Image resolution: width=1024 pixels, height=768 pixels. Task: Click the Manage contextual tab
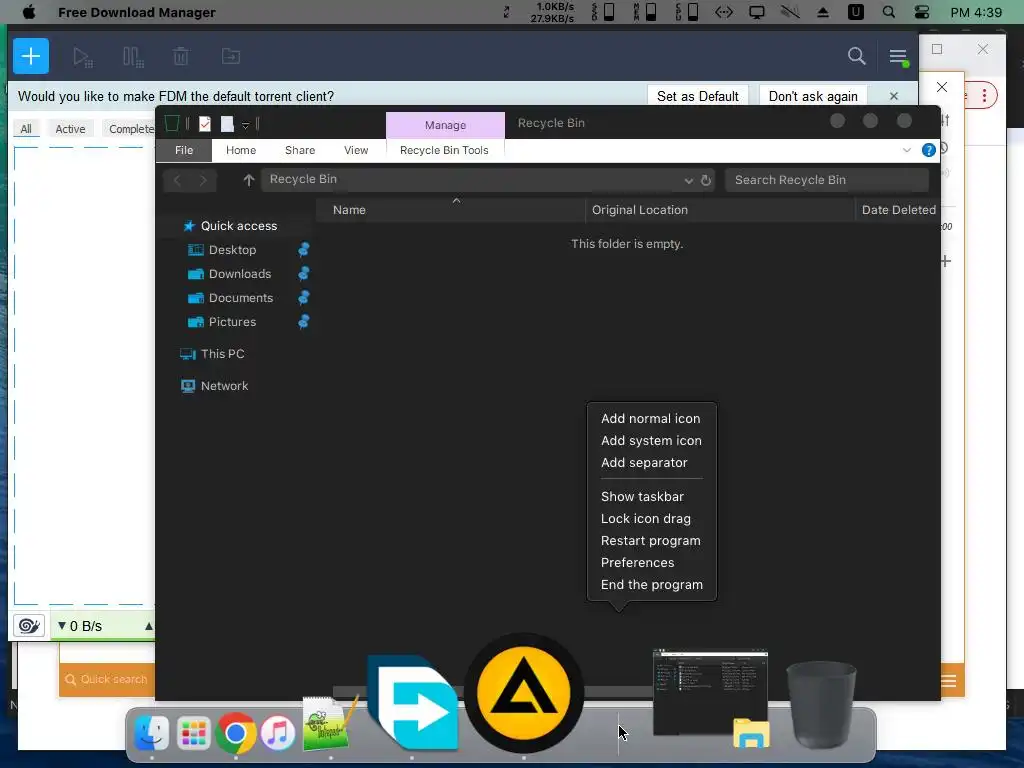coord(445,125)
